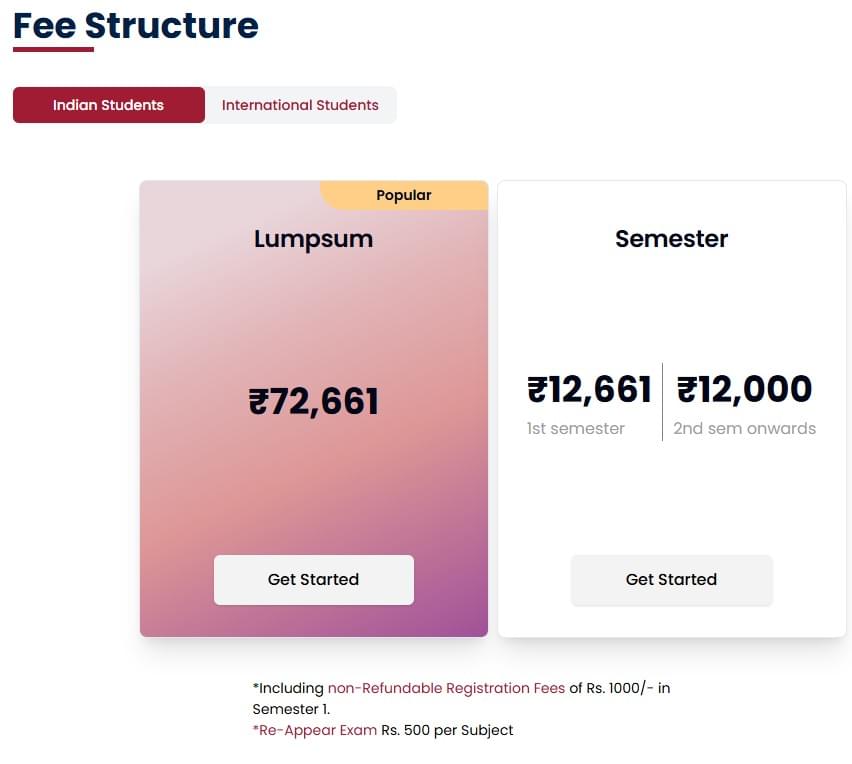Click the rupee symbol beside 72,661

pyautogui.click(x=262, y=401)
